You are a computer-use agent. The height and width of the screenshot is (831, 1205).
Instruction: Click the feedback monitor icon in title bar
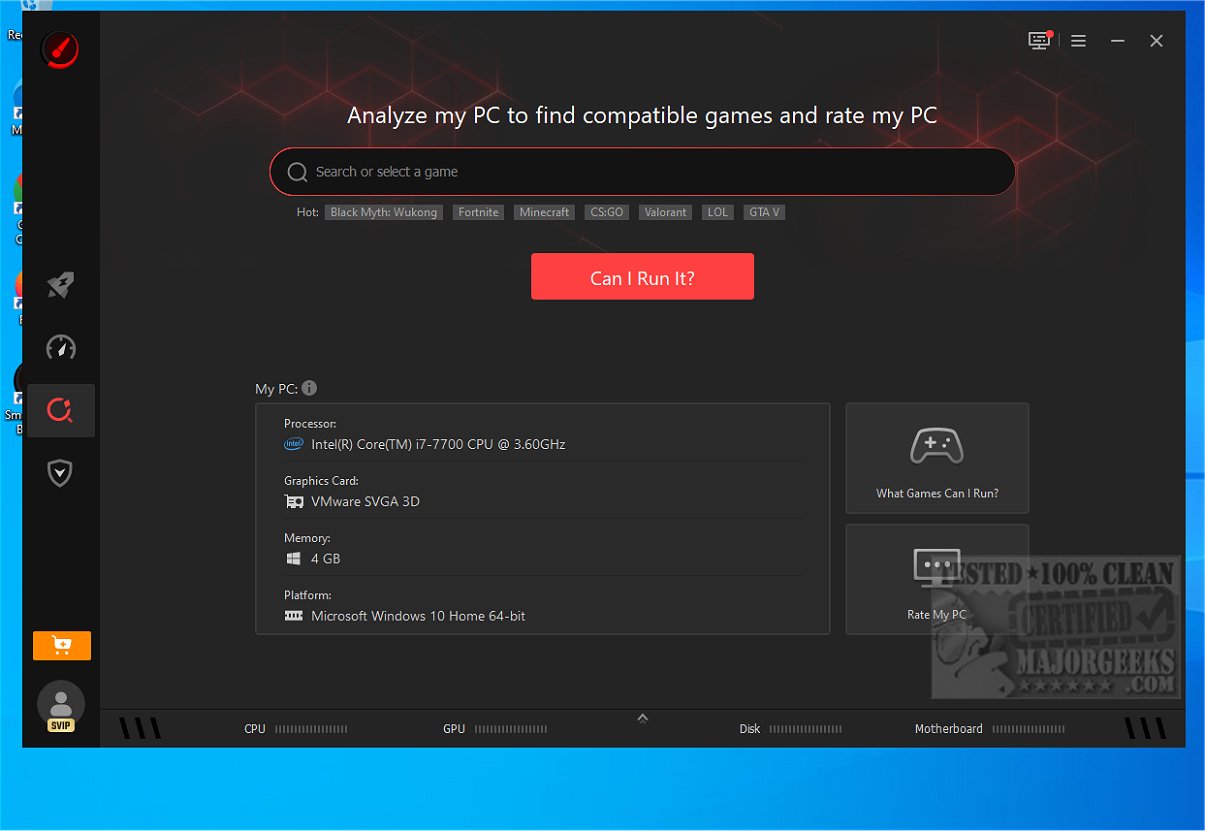pyautogui.click(x=1041, y=40)
